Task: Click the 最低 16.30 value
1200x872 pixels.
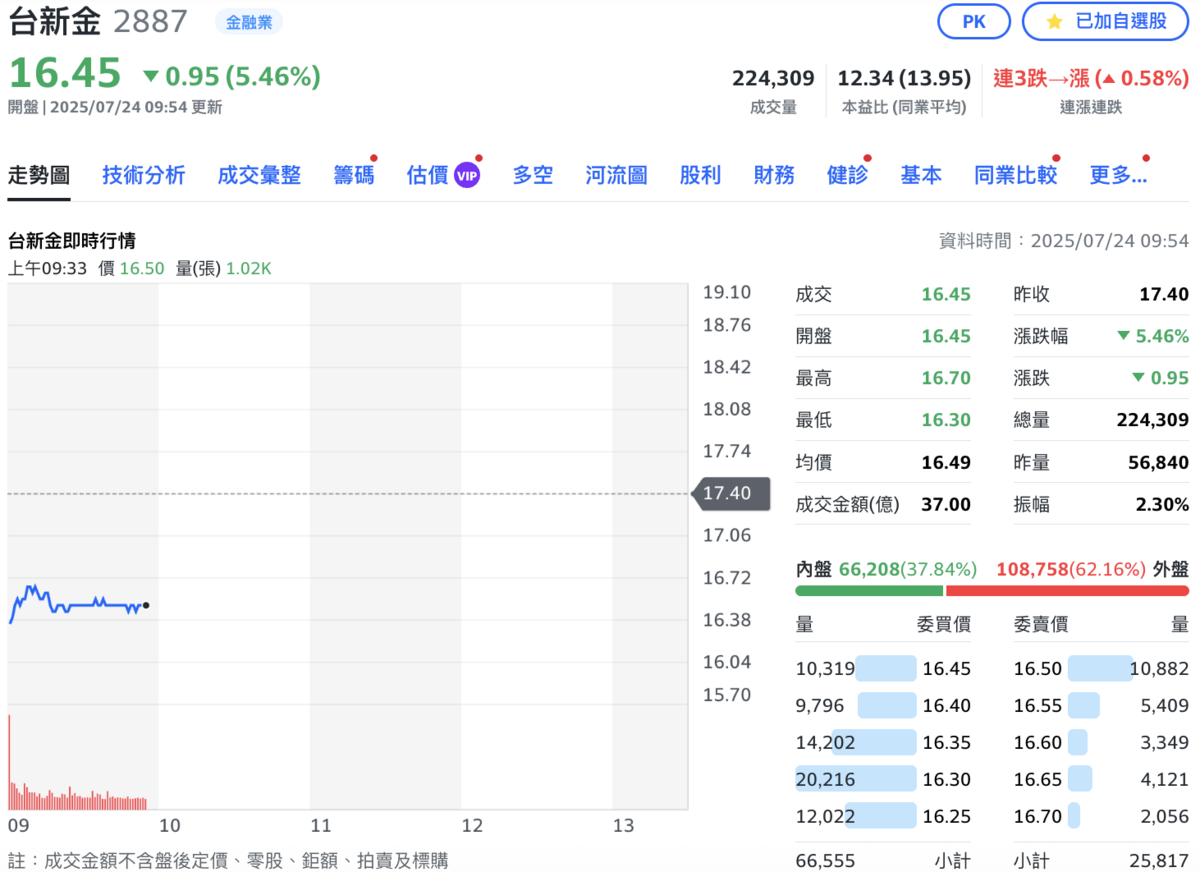Action: coord(946,420)
